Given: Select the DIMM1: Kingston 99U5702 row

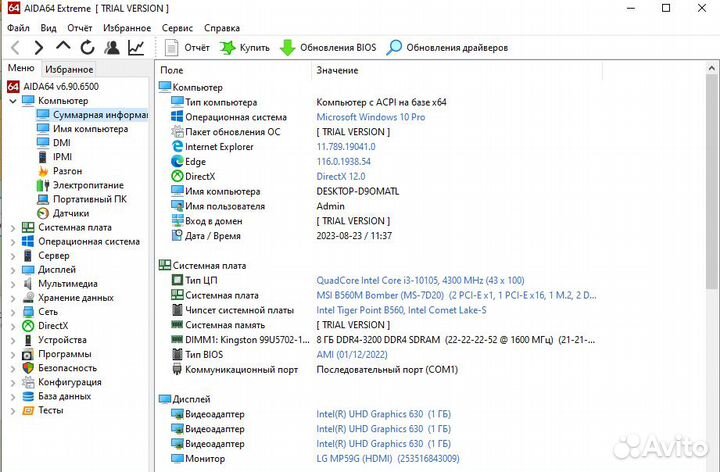Looking at the screenshot, I should pyautogui.click(x=382, y=340).
